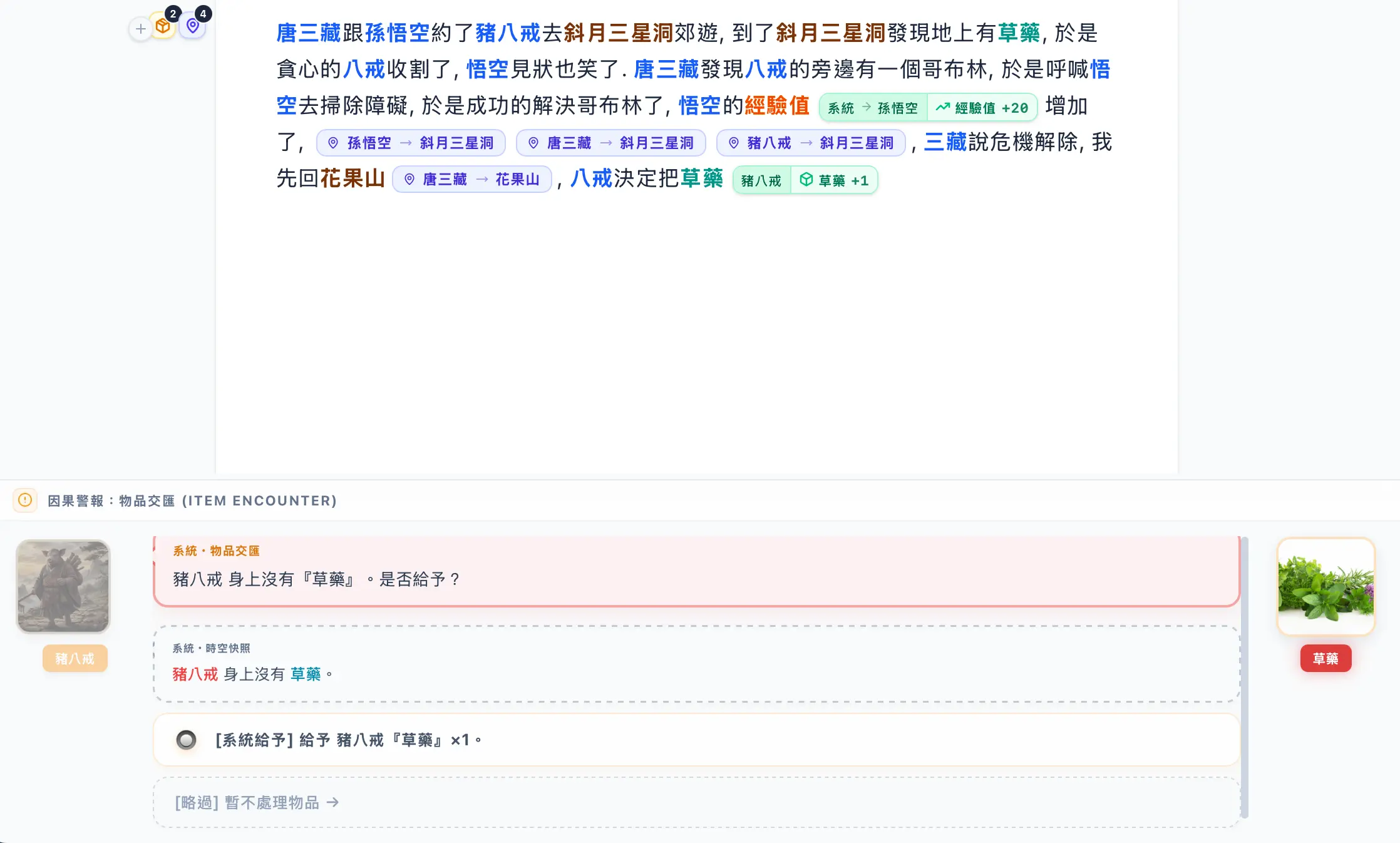The height and width of the screenshot is (843, 1400).
Task: Open the 唐三藏 → 花果山 location chip
Action: pyautogui.click(x=471, y=179)
